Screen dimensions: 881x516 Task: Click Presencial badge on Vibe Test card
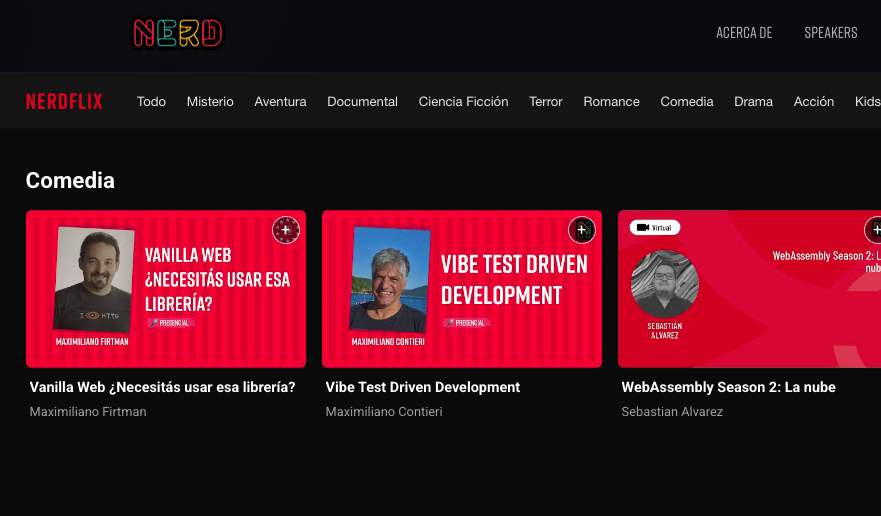(467, 323)
